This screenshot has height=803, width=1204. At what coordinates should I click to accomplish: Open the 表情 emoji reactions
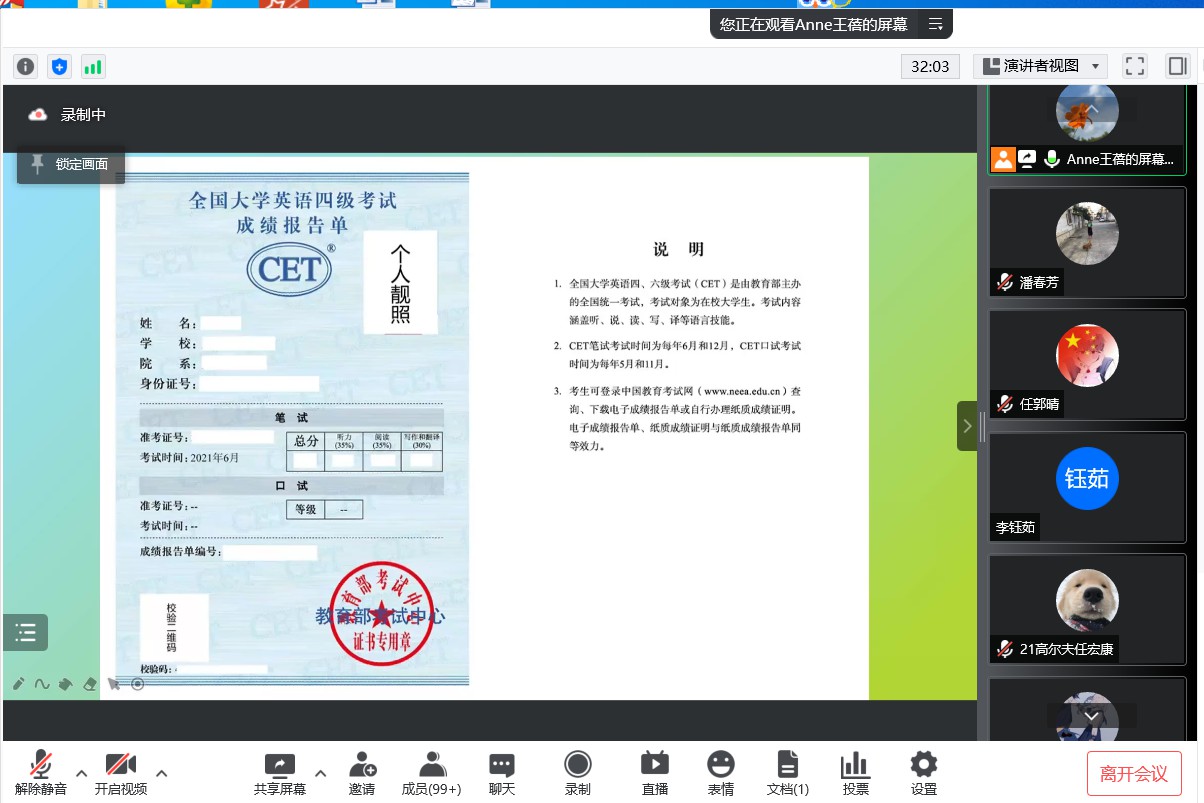tap(720, 772)
